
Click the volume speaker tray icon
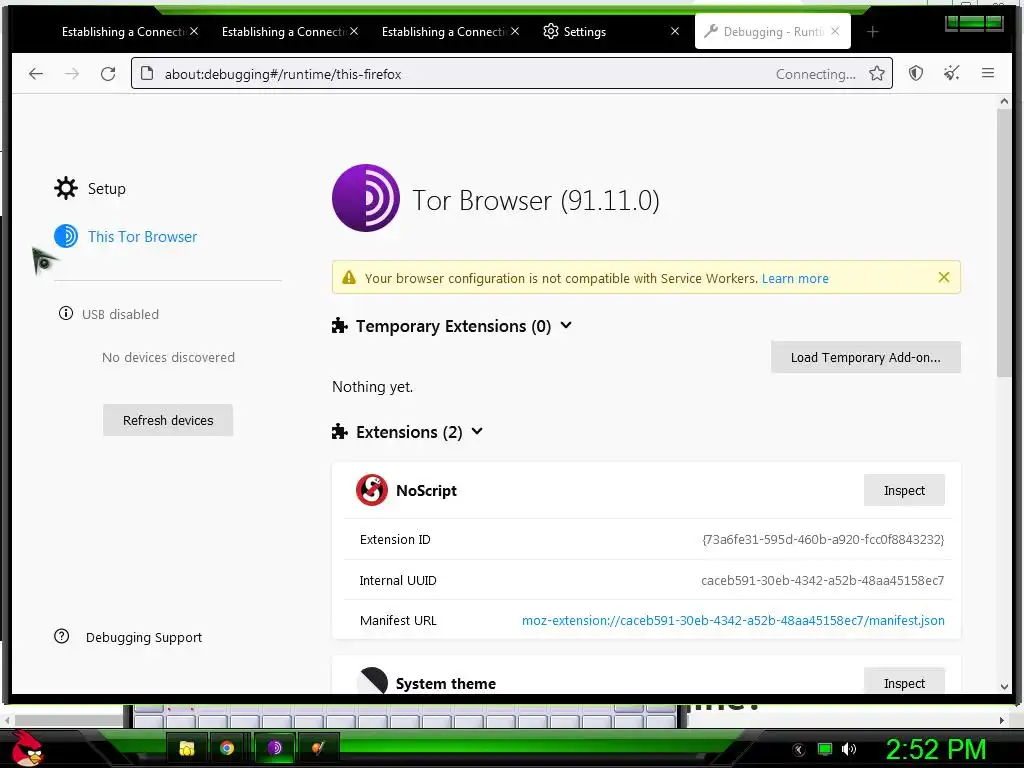coord(848,749)
